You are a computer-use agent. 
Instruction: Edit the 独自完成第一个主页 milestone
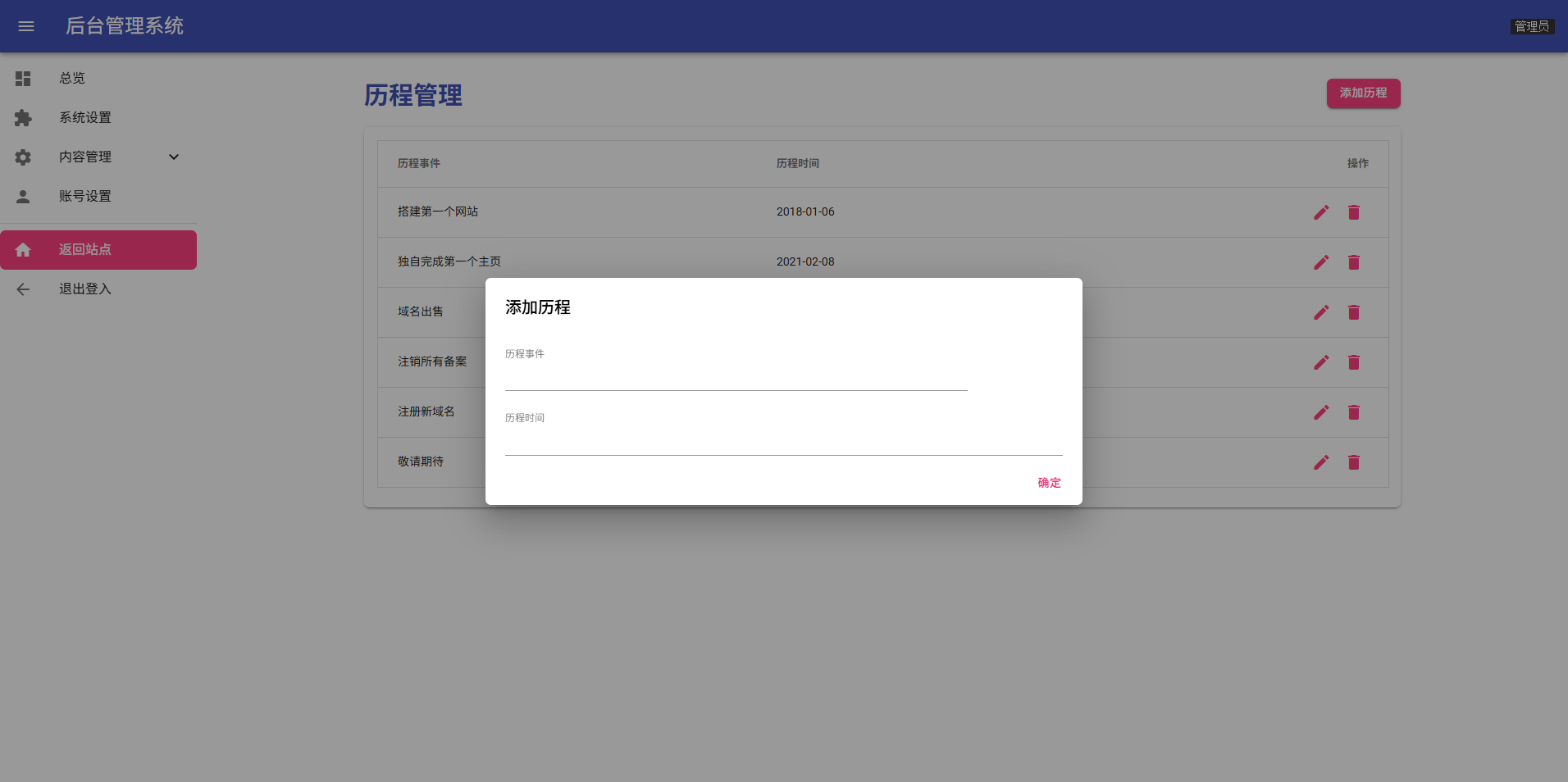pyautogui.click(x=1320, y=262)
